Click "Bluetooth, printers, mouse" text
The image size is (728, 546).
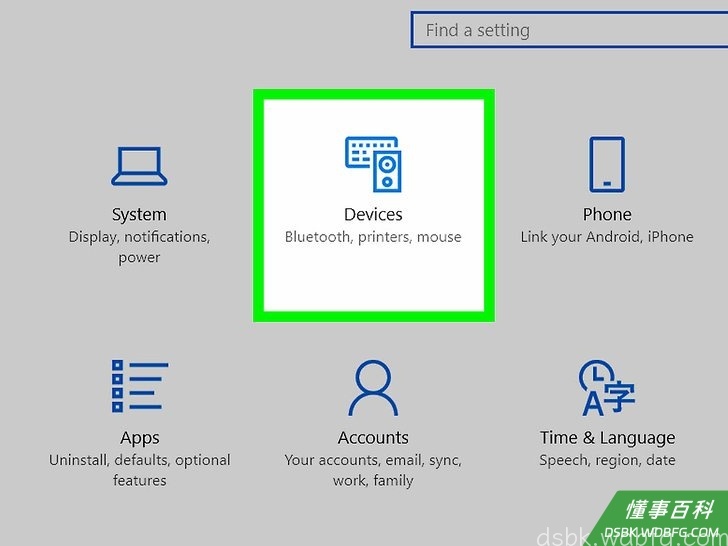point(373,237)
